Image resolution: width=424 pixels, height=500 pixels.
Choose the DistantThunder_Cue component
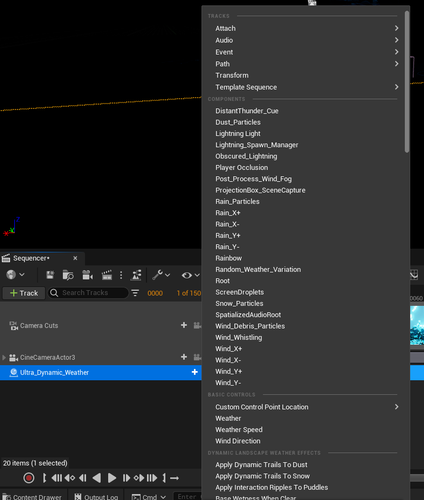point(305,111)
